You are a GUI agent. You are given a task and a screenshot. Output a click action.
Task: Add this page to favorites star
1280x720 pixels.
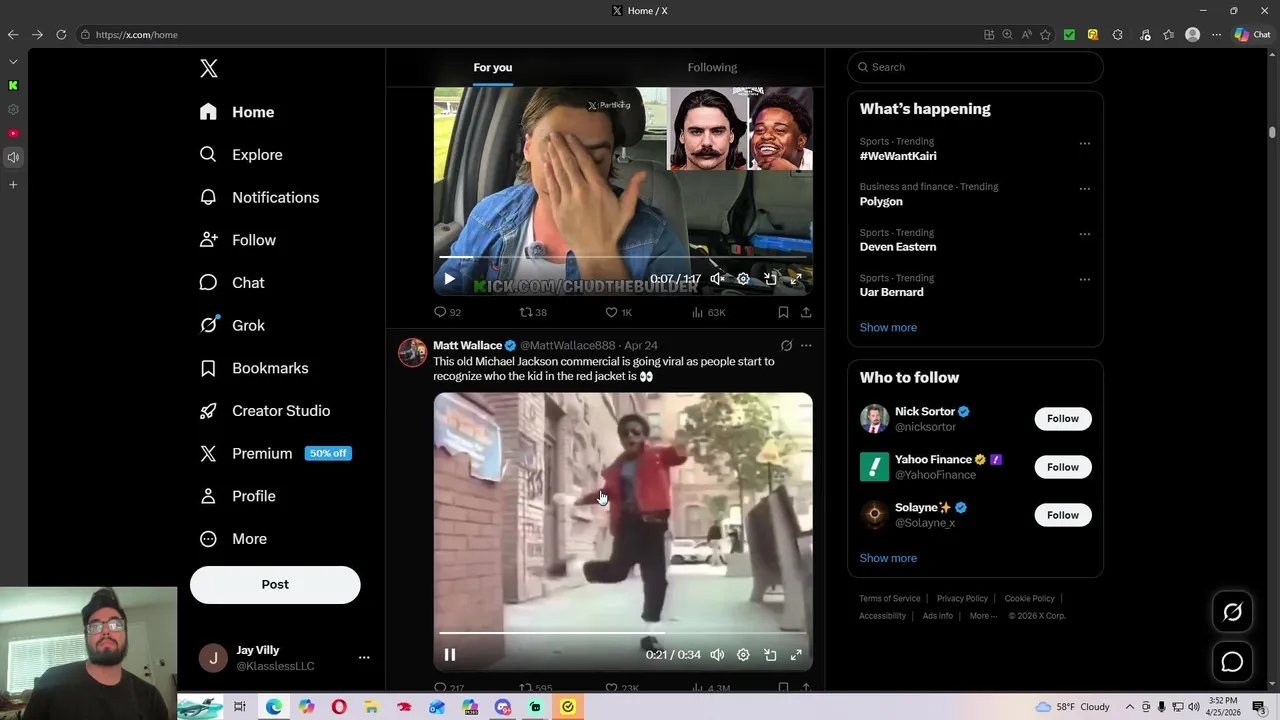click(1045, 34)
